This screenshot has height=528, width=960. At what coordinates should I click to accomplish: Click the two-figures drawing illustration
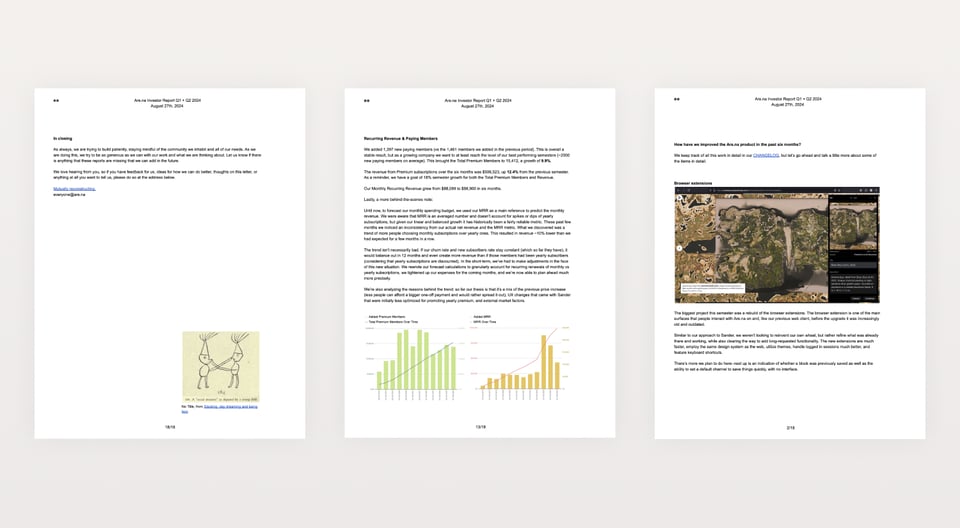click(220, 365)
